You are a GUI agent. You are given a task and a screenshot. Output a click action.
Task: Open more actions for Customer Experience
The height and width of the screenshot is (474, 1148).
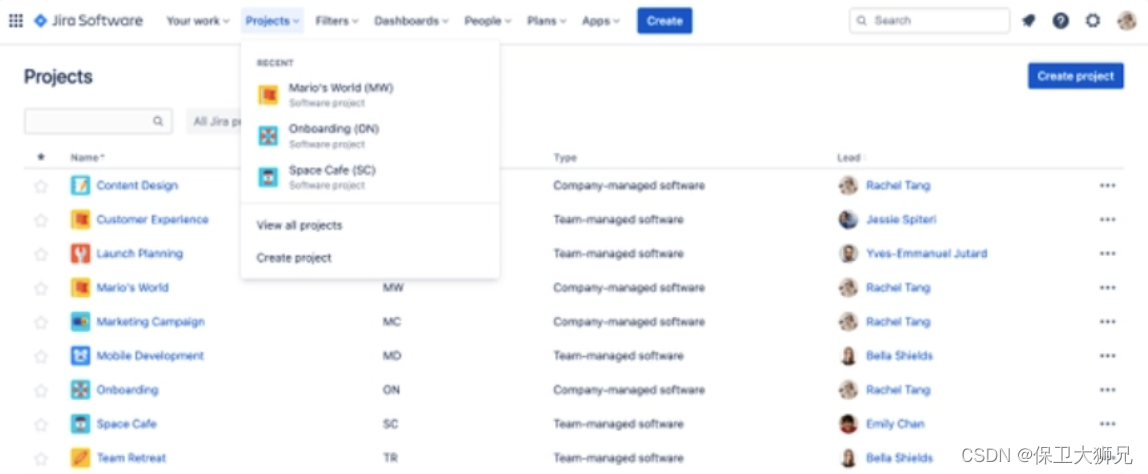click(x=1108, y=220)
